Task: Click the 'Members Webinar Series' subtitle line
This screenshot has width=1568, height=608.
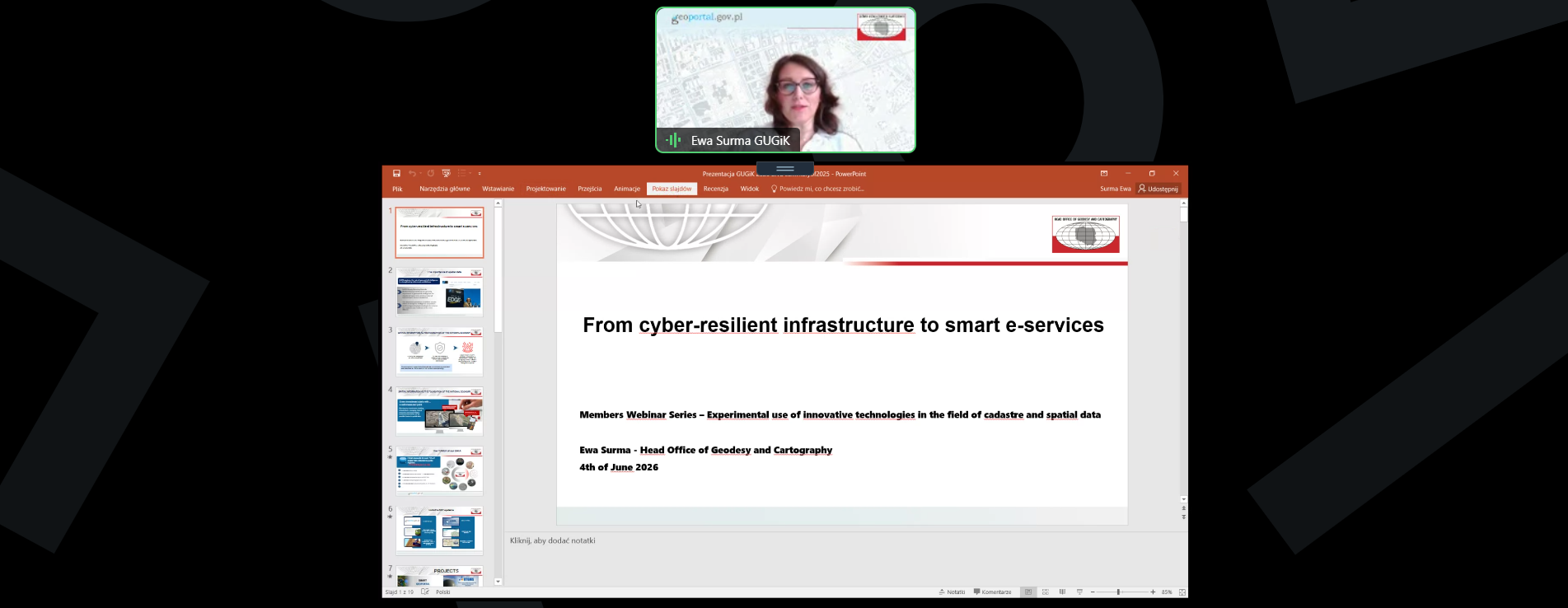Action: [x=840, y=415]
